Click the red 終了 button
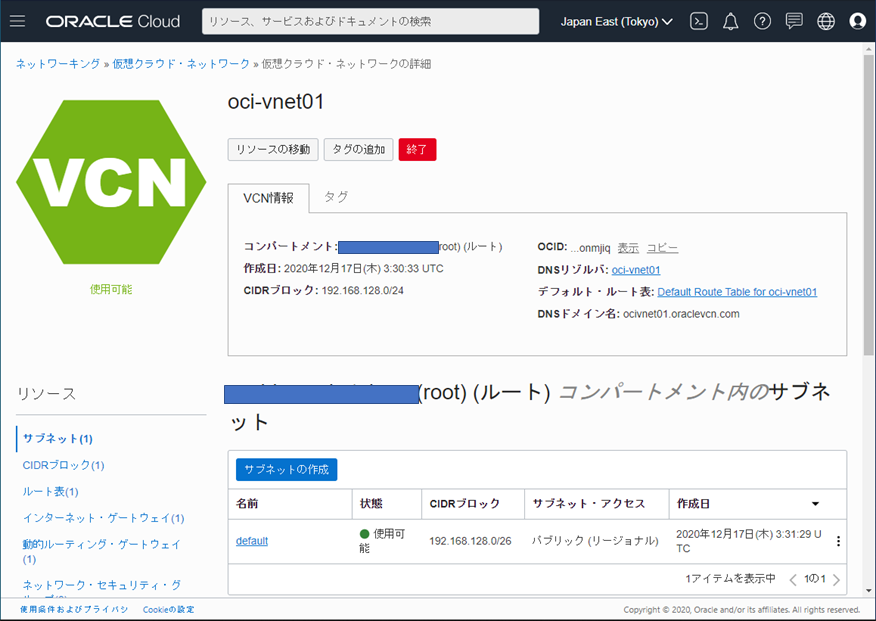The width and height of the screenshot is (876, 621). pyautogui.click(x=417, y=150)
